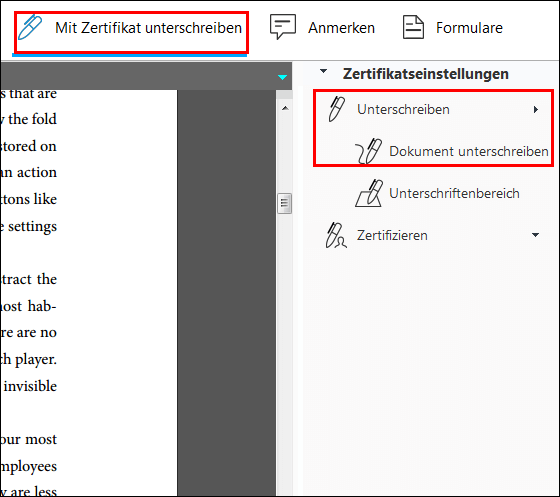Click the Unterschriftenbereich icon
The width and height of the screenshot is (560, 497).
click(369, 193)
